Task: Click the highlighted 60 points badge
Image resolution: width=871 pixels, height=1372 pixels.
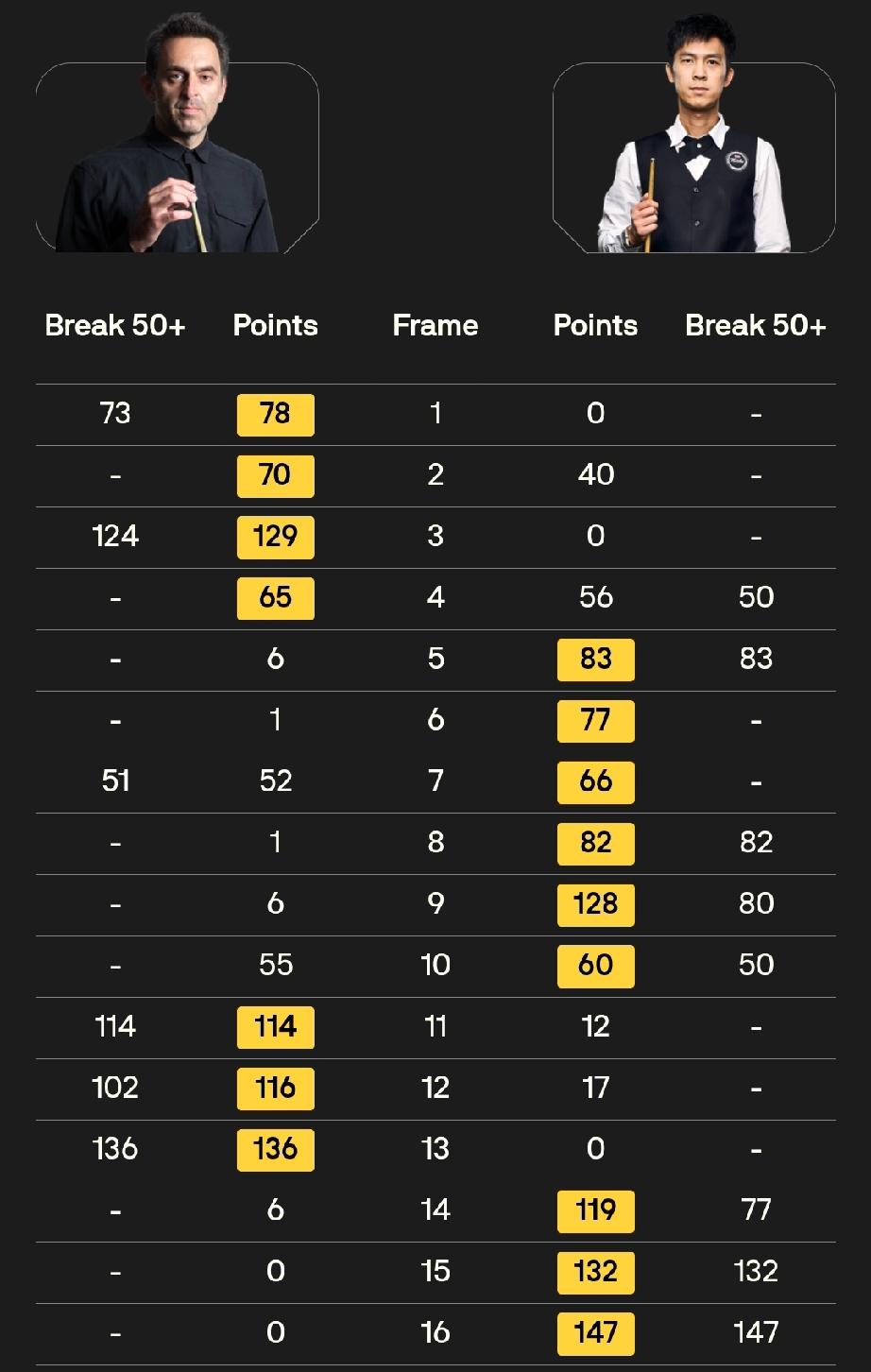Action: tap(595, 966)
